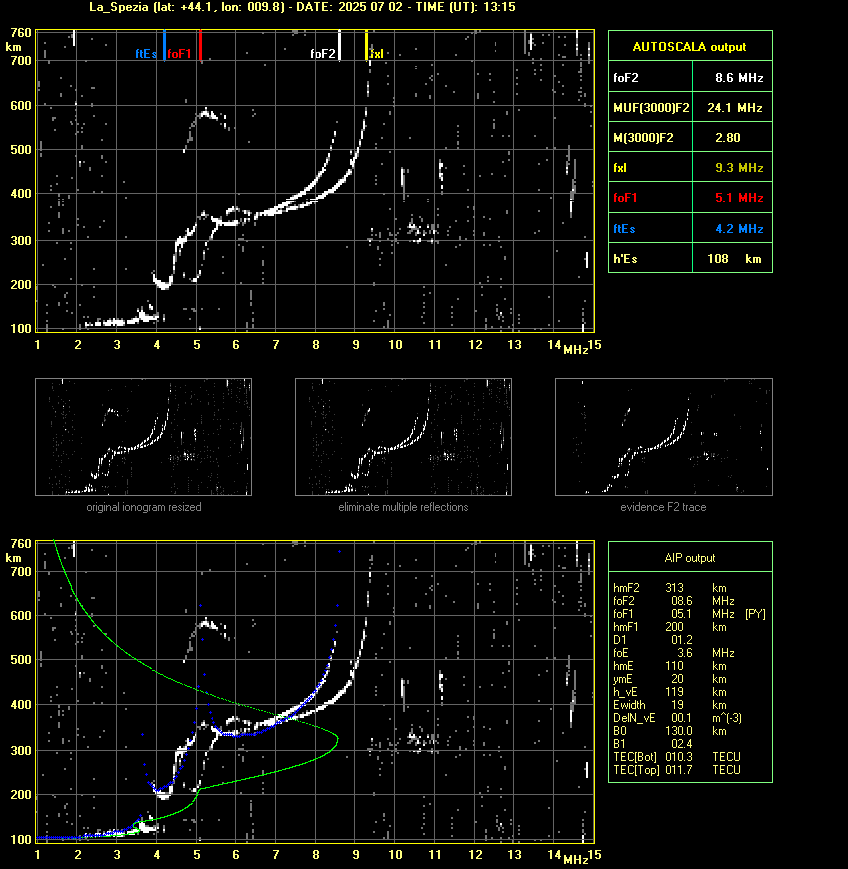Open the original ionogram resized thumbnail
Viewport: 848px width, 869px height.
click(x=144, y=437)
